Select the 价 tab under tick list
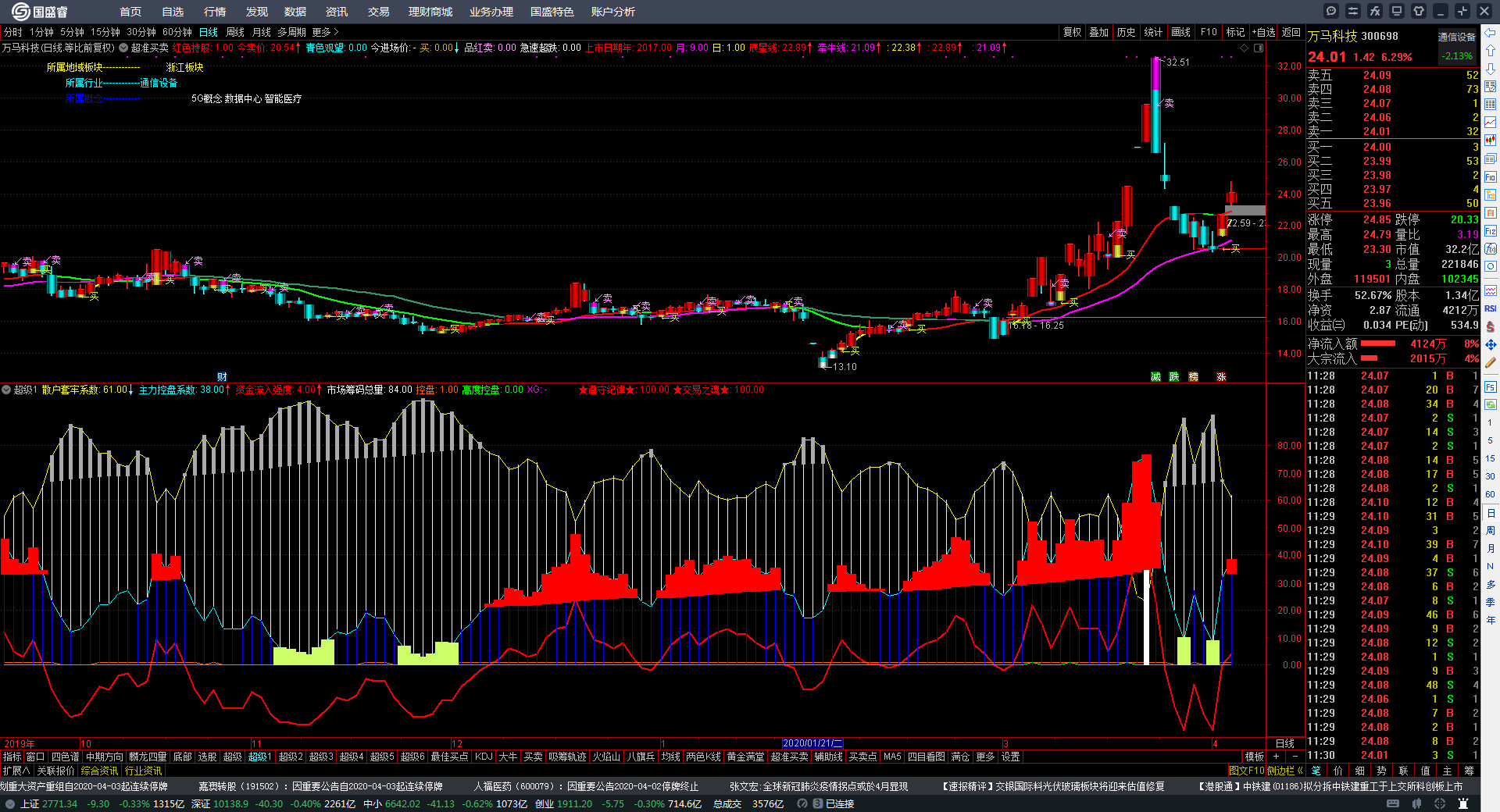This screenshot has height=812, width=1500. pos(1337,771)
